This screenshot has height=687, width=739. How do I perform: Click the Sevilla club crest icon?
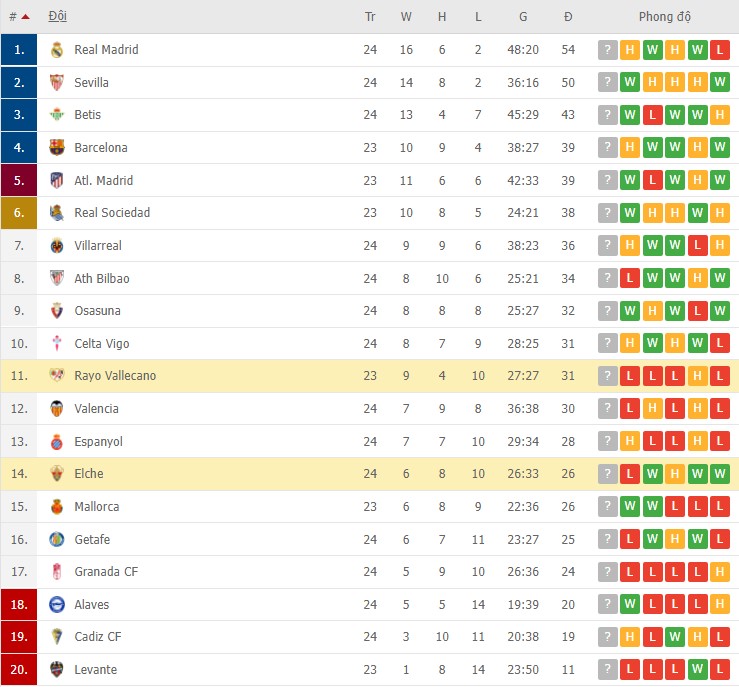click(57, 83)
